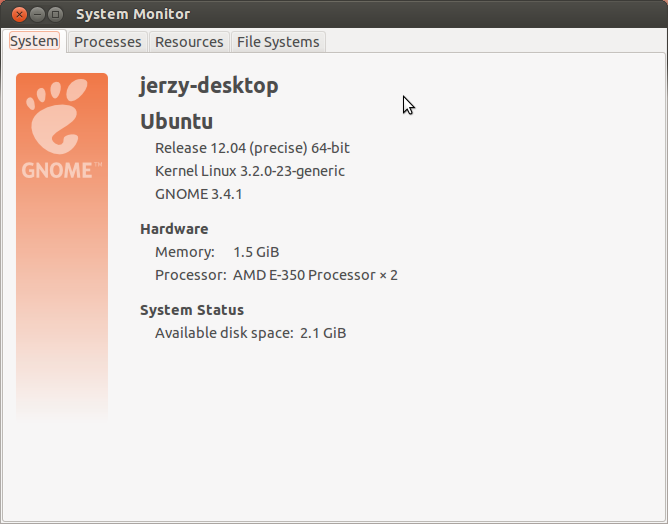Click the System tab

(34, 41)
